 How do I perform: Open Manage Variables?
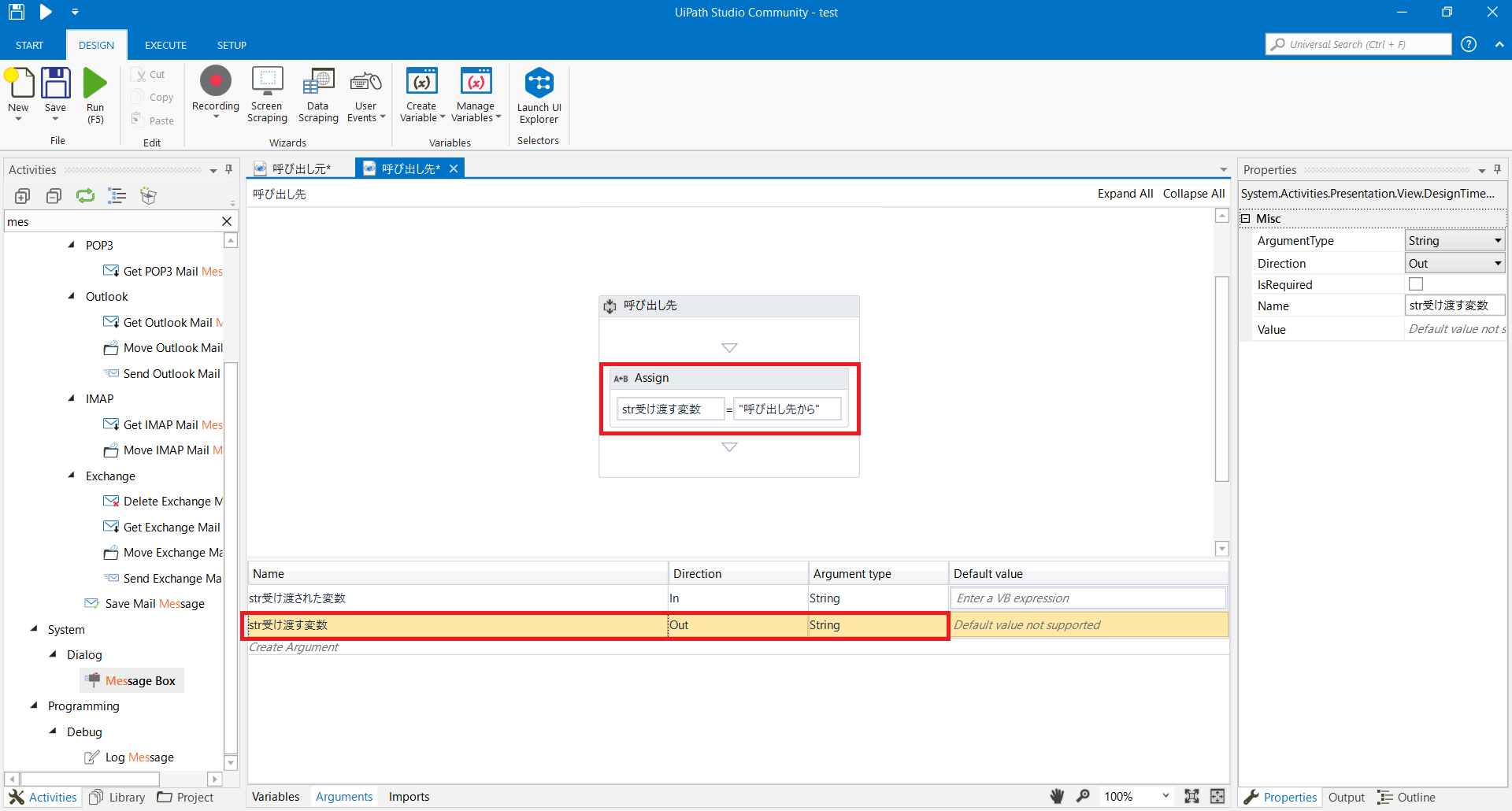[x=475, y=93]
